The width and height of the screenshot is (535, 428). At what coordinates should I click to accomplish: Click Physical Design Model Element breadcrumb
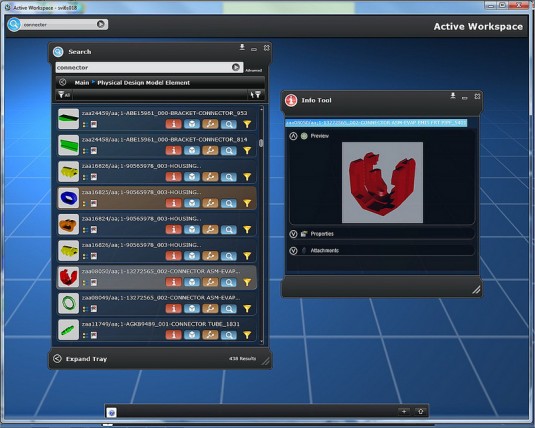click(143, 83)
